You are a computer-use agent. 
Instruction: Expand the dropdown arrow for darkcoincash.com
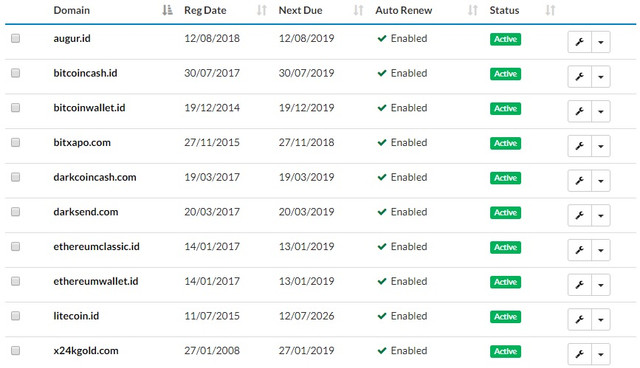tap(601, 181)
